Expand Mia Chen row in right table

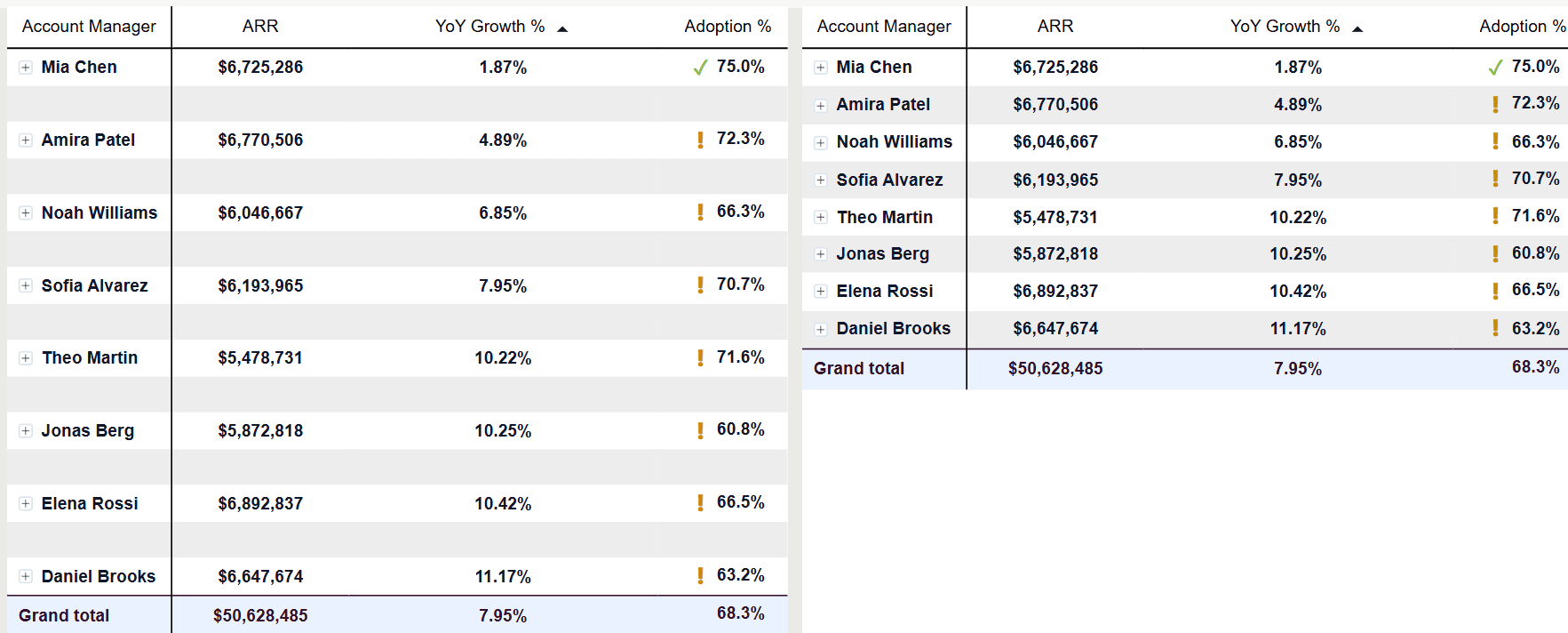click(x=821, y=68)
